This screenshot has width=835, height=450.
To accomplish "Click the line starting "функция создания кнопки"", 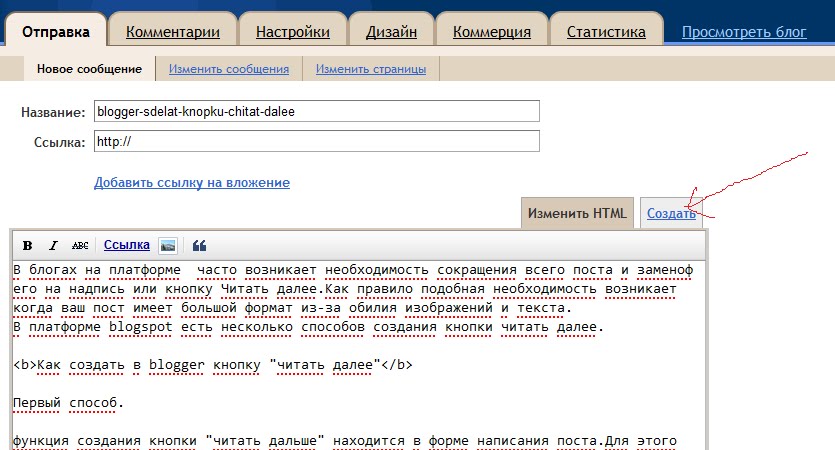I will 345,441.
